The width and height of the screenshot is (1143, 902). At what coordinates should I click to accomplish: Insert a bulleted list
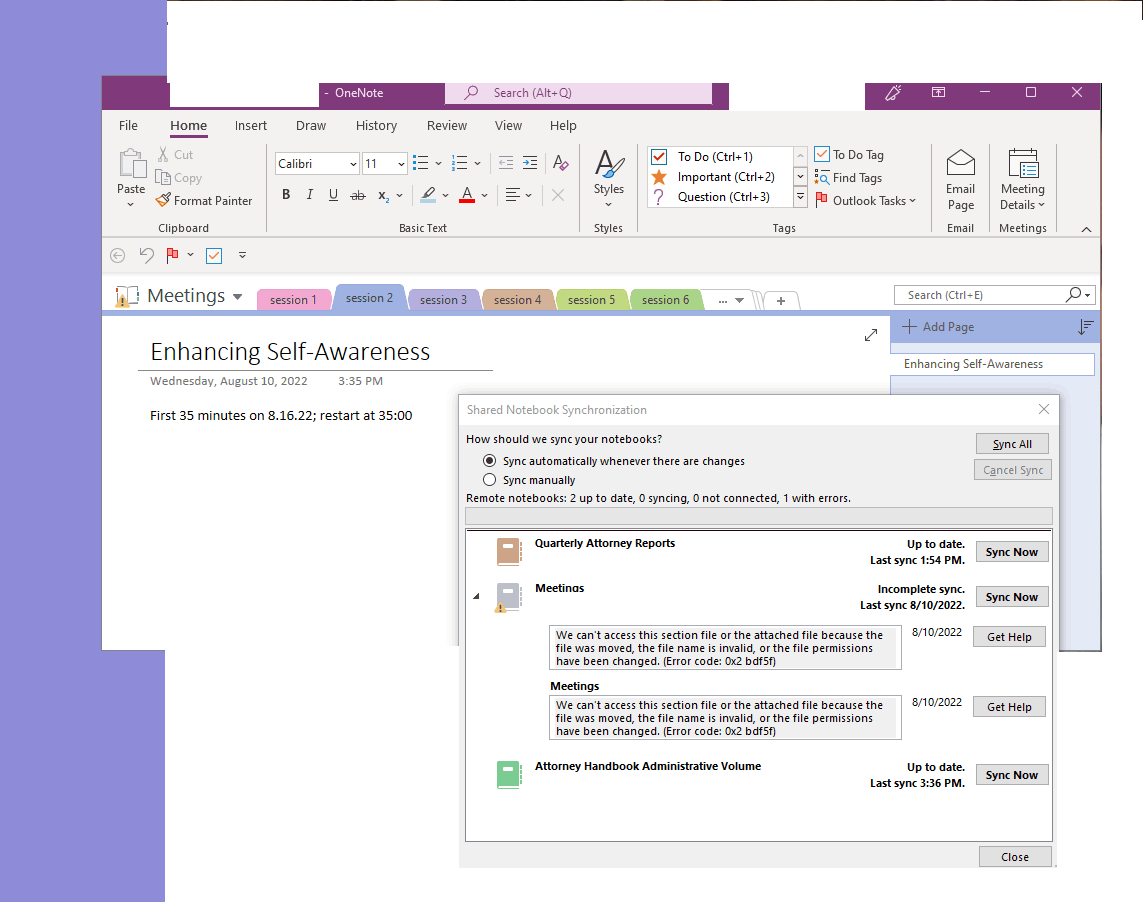(x=421, y=163)
